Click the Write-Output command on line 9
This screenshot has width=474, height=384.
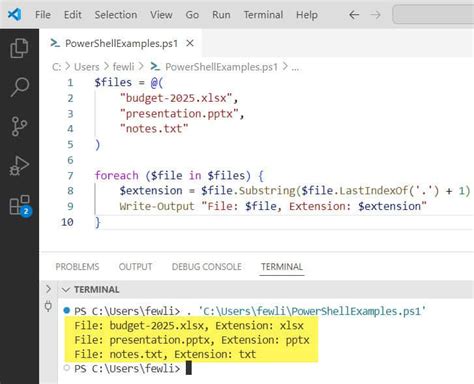157,206
